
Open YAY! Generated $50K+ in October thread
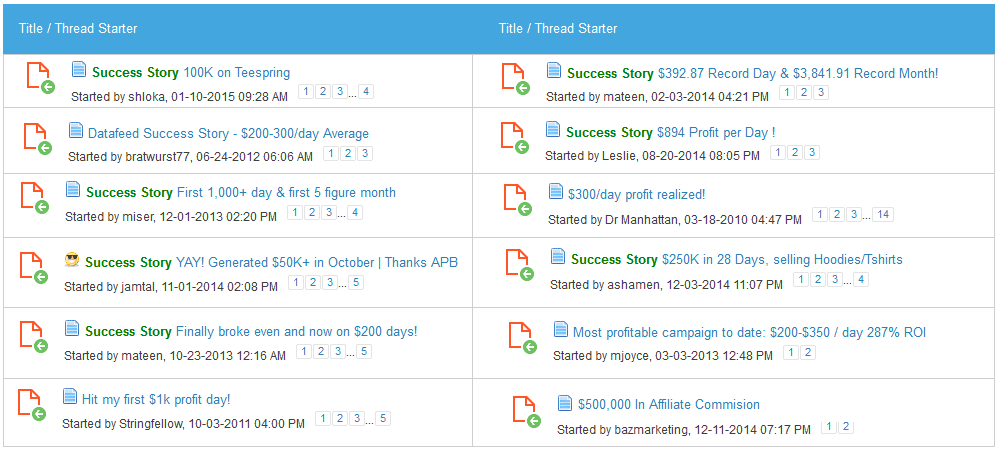pos(317,262)
